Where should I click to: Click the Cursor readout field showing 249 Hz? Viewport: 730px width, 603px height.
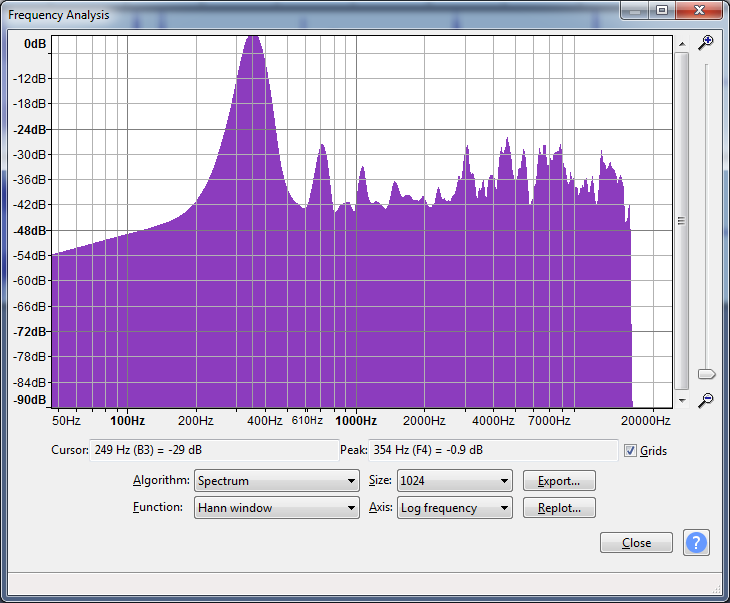coord(214,450)
